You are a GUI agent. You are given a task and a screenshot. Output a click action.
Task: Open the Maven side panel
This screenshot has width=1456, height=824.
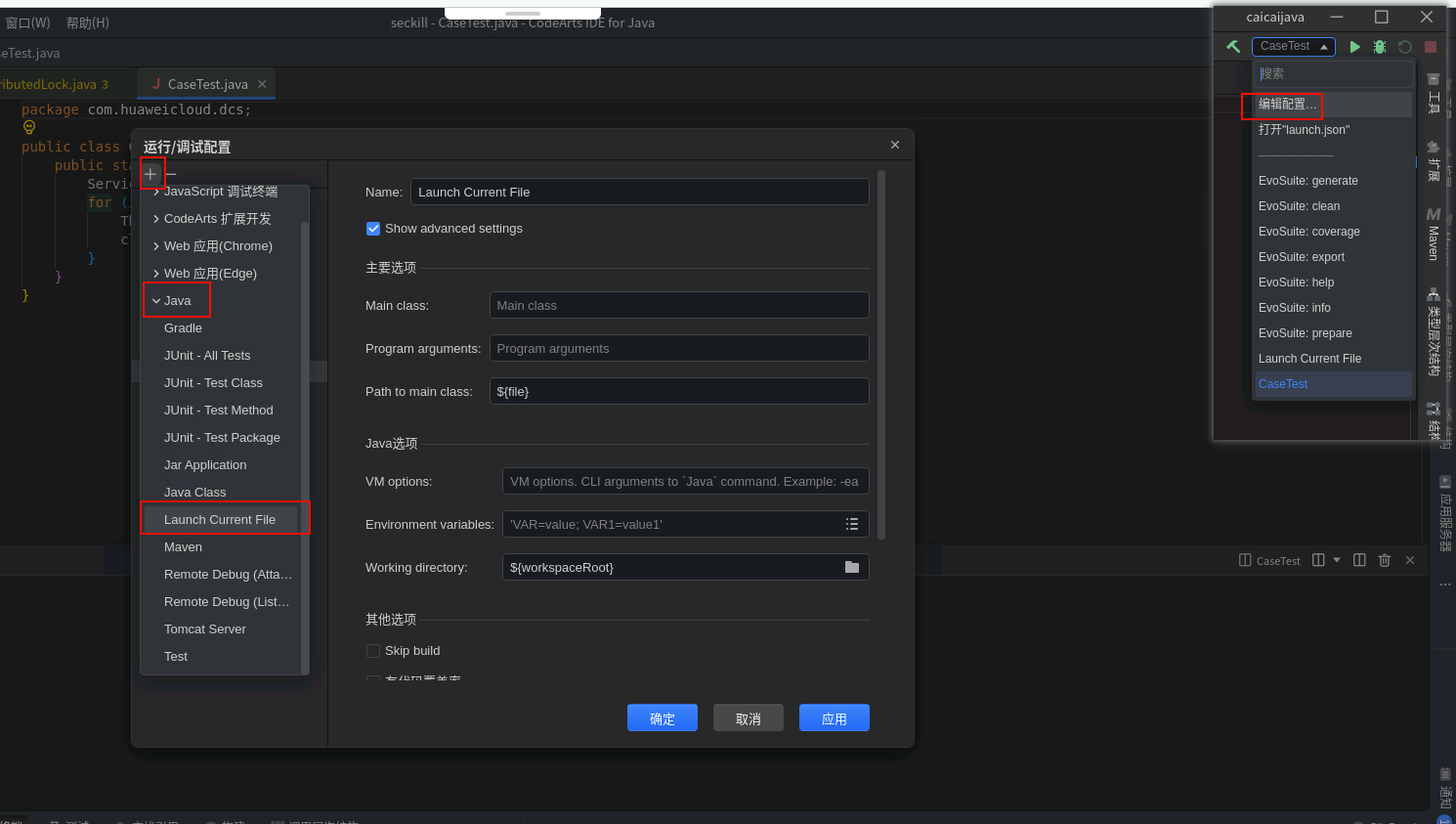pyautogui.click(x=1434, y=235)
